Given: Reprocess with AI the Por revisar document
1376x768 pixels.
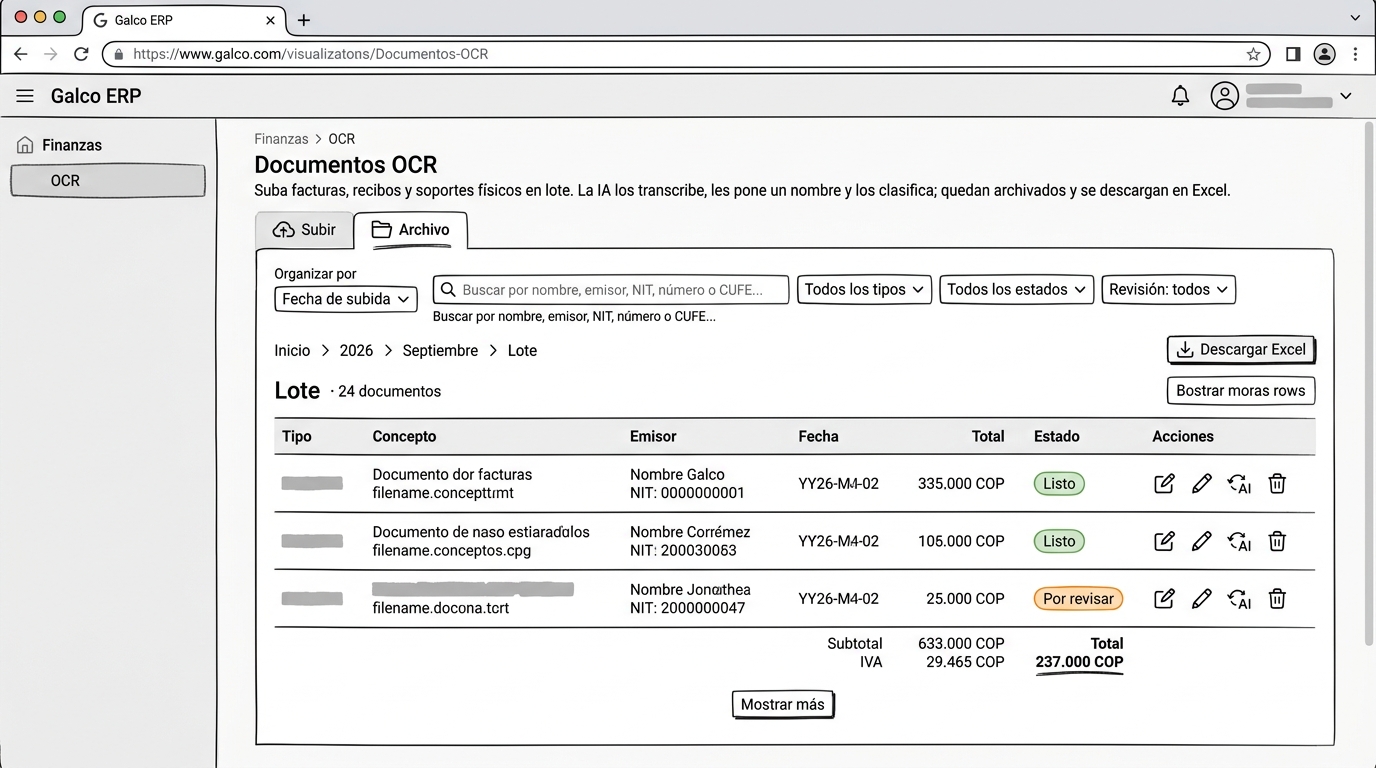Looking at the screenshot, I should click(1239, 599).
